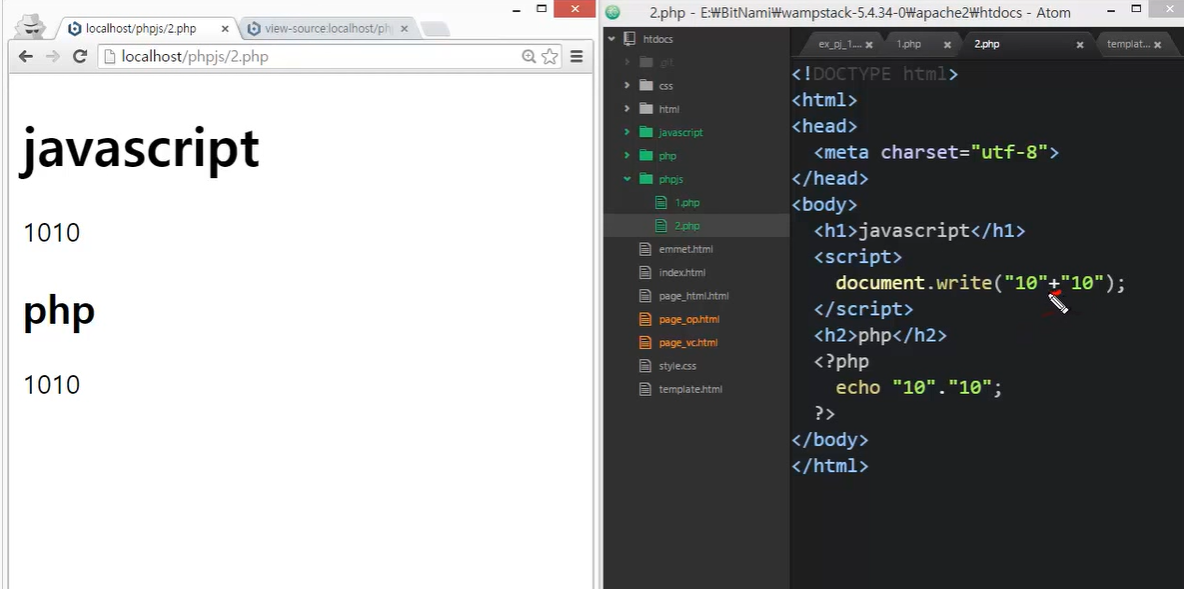Screen dimensions: 1184x589
Task: Open a new Chrome tab
Action: pos(435,29)
